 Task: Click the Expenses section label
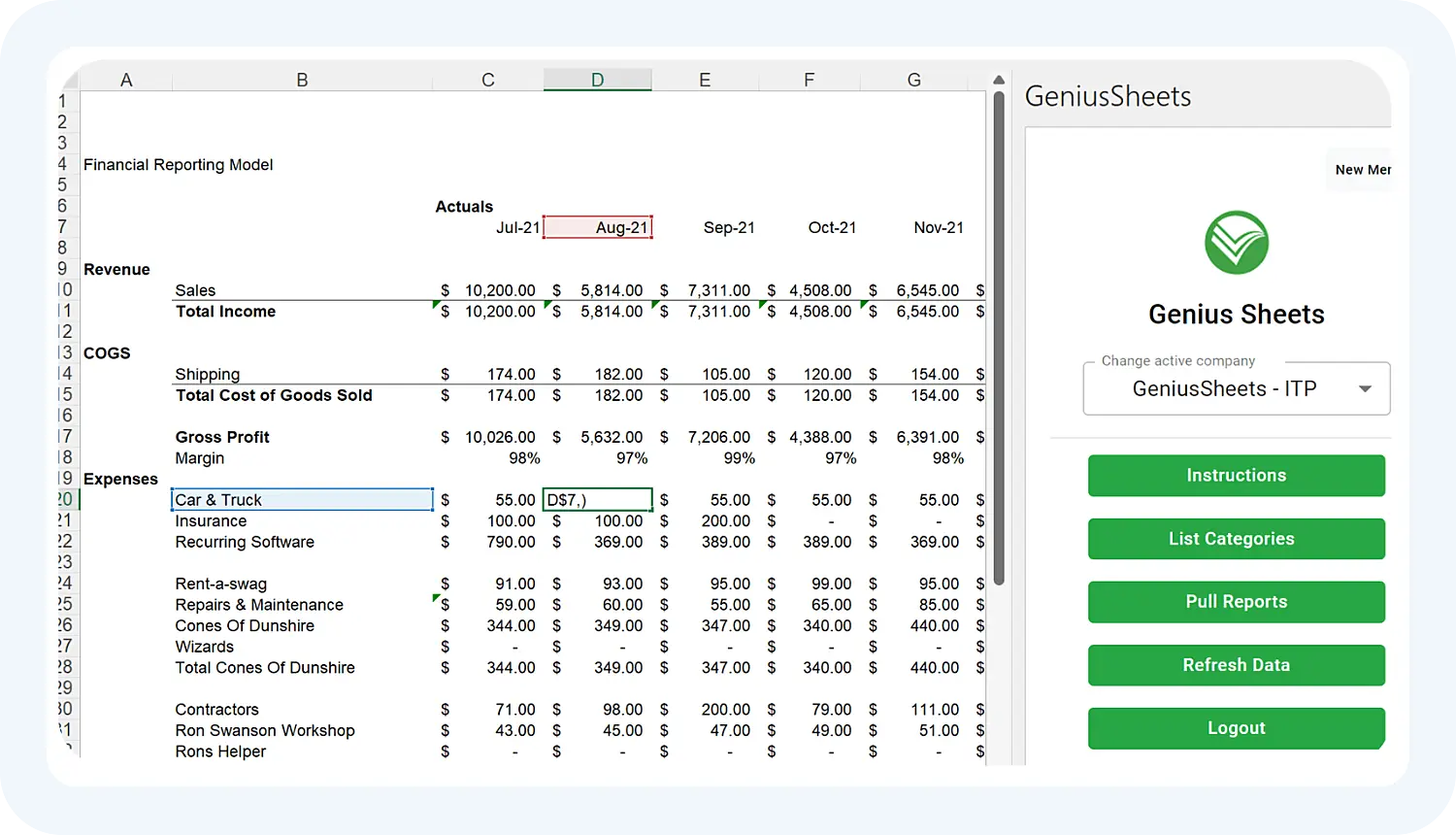[x=120, y=480]
